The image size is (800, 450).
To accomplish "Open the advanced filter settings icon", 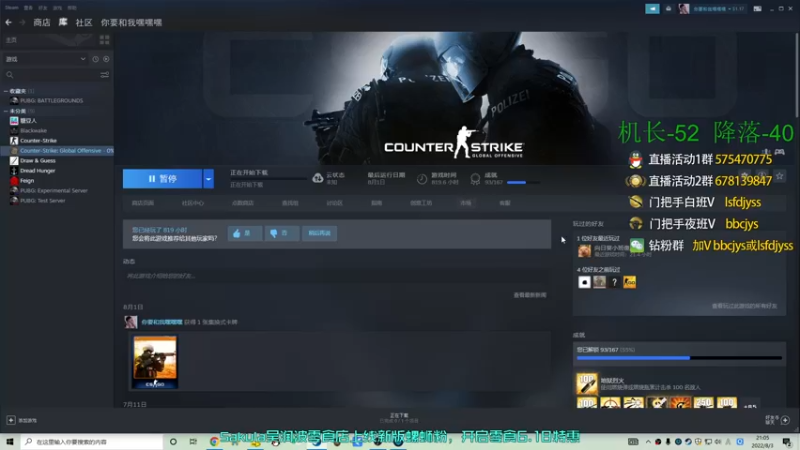I will coord(105,75).
